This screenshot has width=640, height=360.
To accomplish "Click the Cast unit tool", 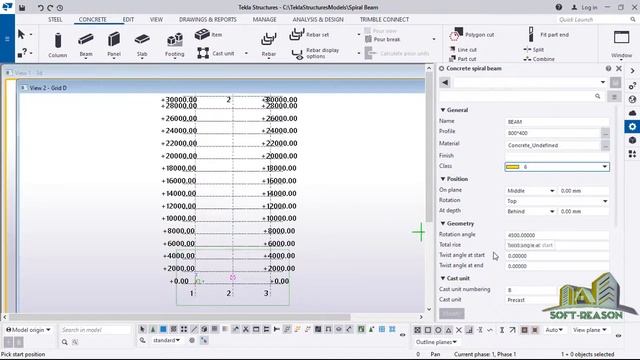I will pyautogui.click(x=216, y=53).
